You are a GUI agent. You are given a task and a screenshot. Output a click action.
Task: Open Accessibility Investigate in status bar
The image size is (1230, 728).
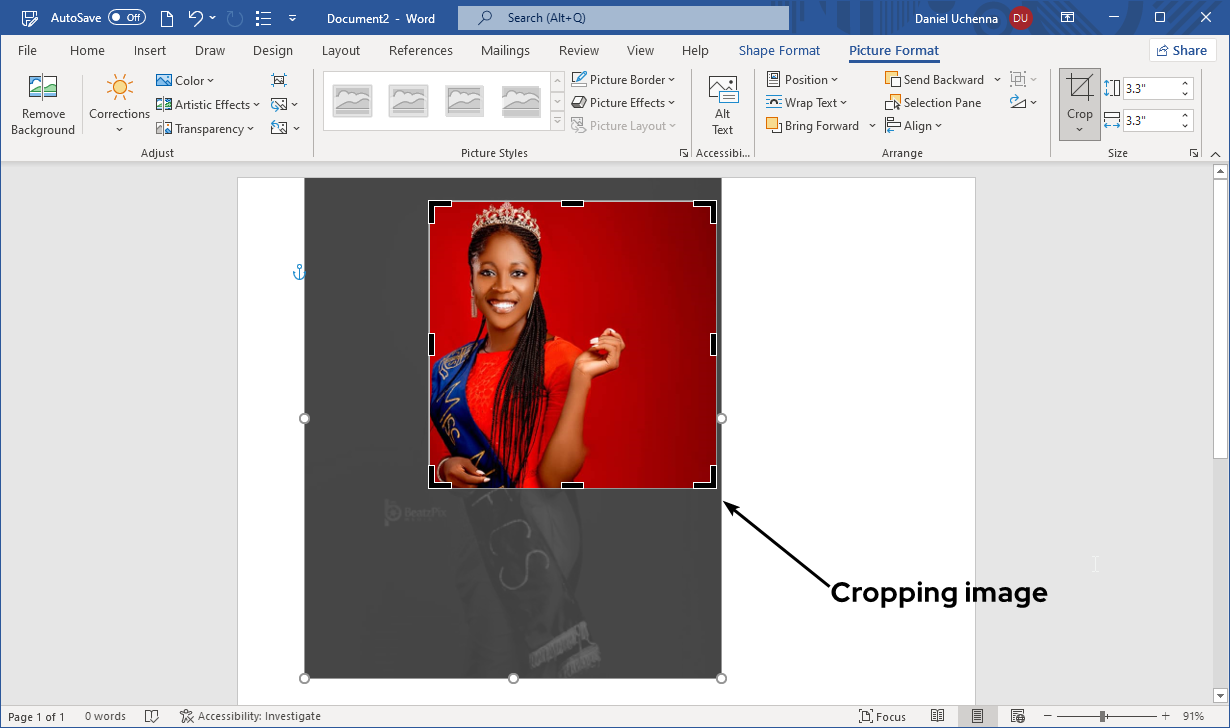(x=250, y=716)
